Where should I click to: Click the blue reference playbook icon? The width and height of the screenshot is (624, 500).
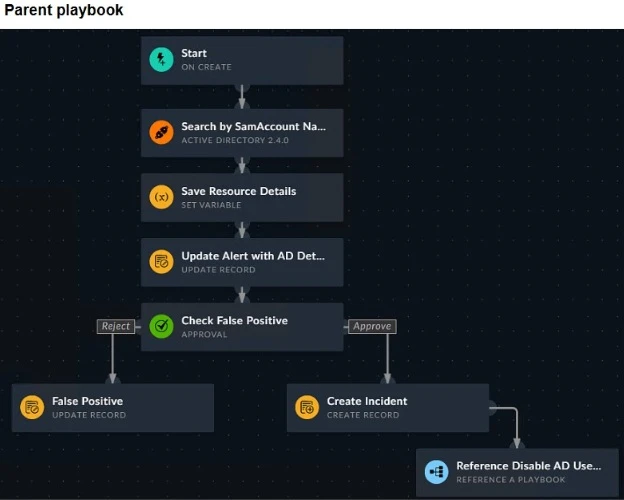click(436, 472)
